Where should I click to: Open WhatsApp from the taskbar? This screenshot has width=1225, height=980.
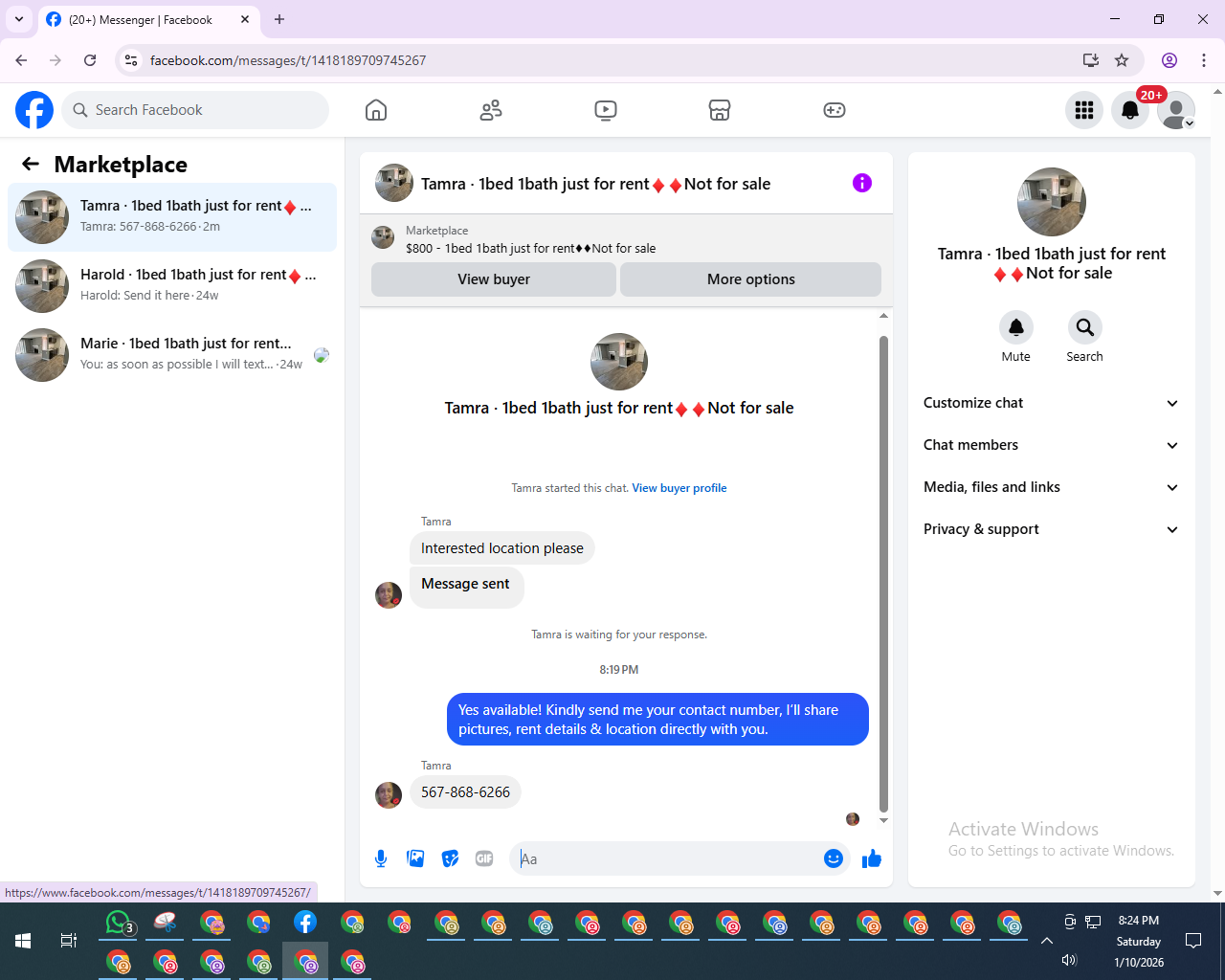coord(119,923)
